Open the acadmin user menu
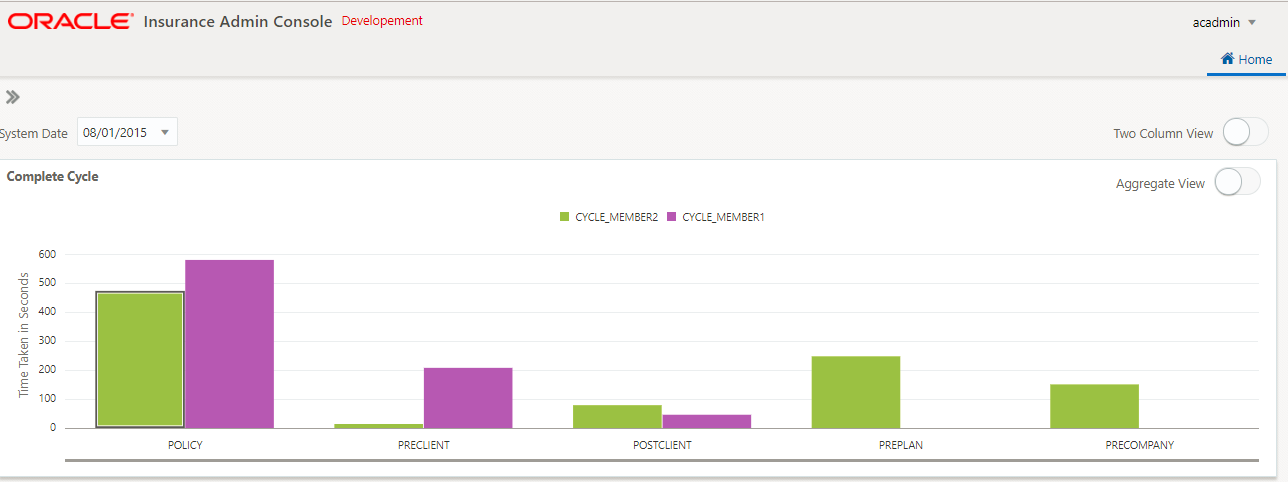Viewport: 1288px width, 482px height. [1224, 22]
